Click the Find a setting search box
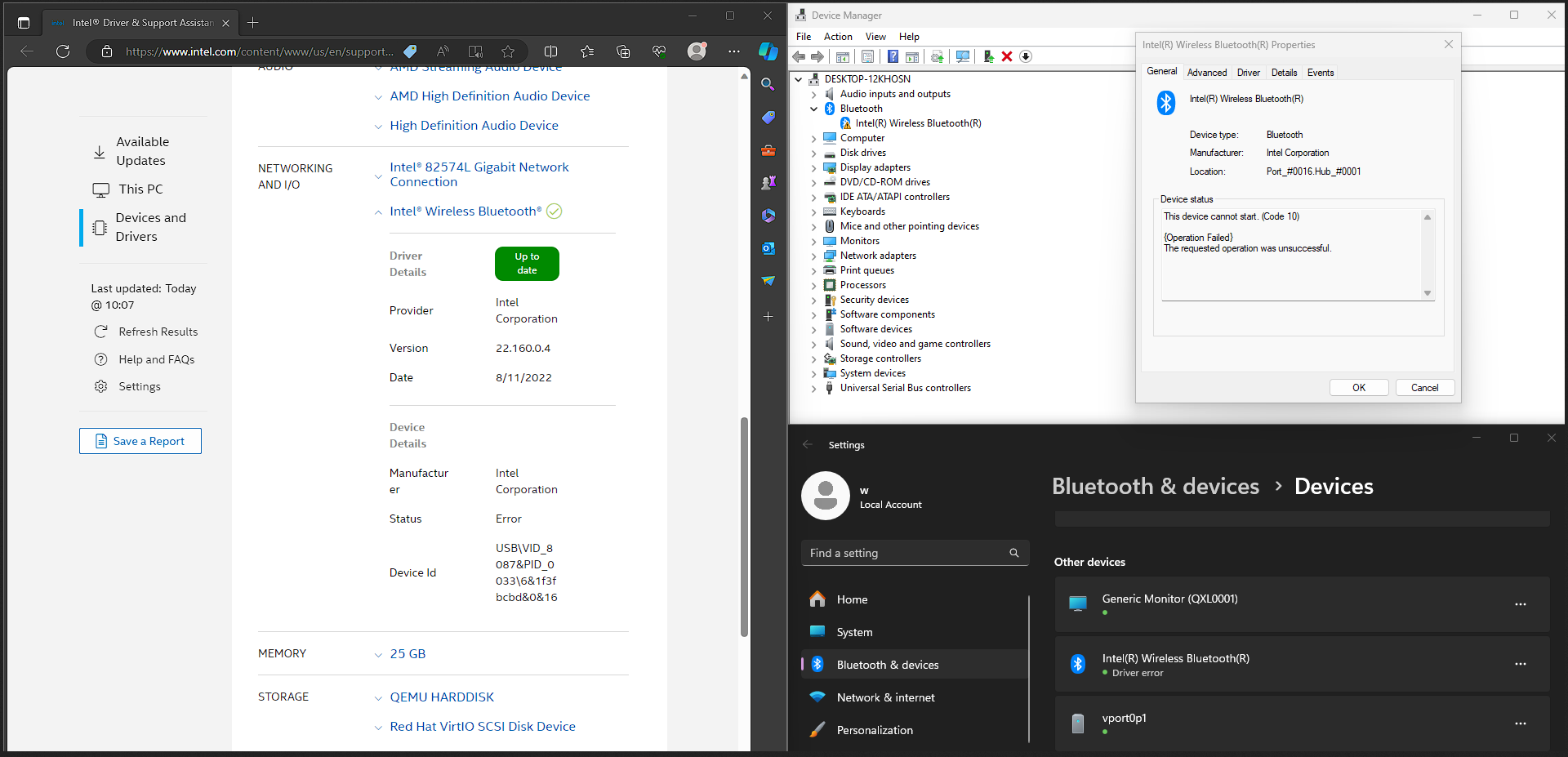Screen dimensions: 1568x757 915,553
